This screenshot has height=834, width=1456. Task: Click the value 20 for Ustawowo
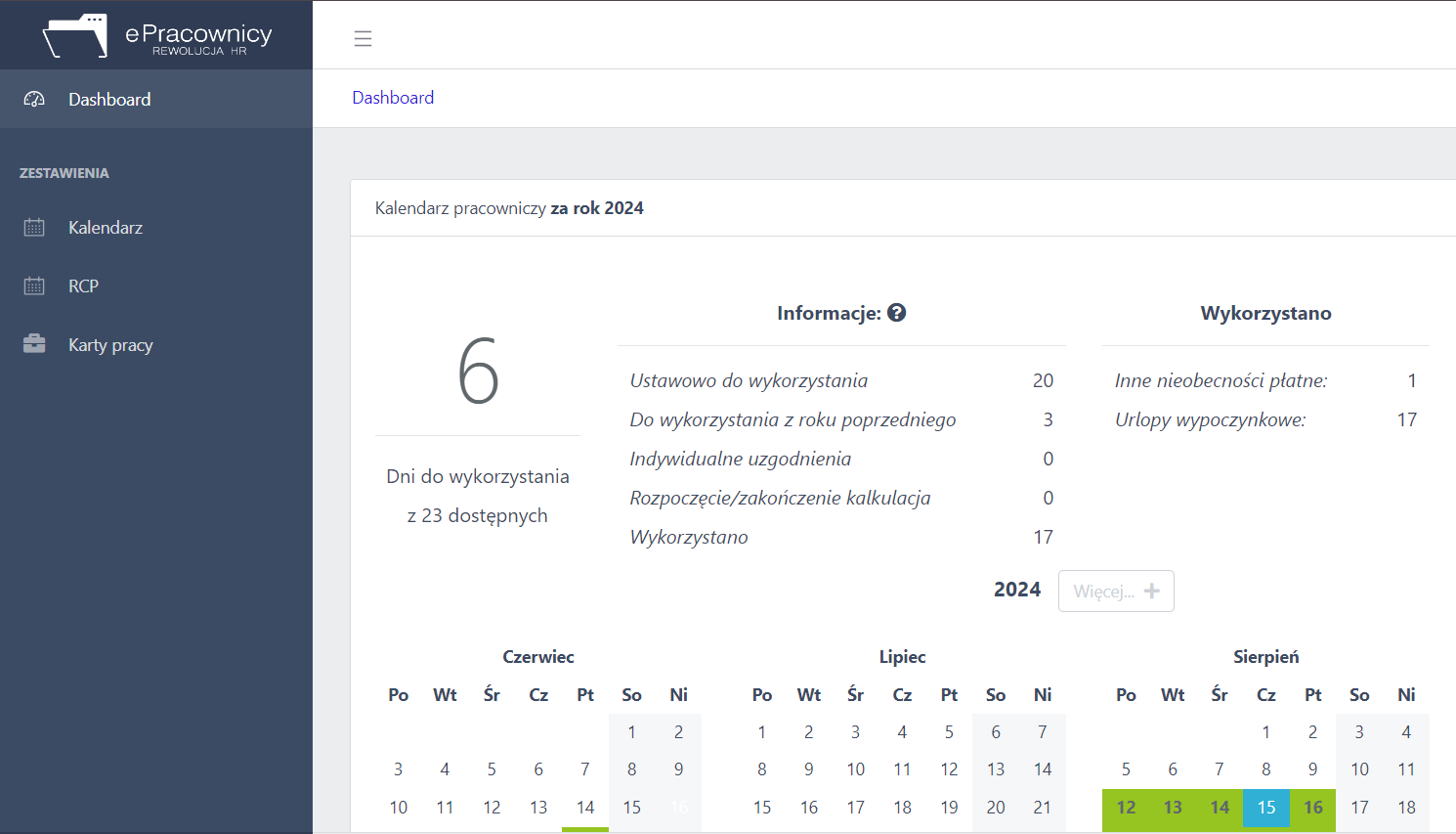tap(1043, 380)
